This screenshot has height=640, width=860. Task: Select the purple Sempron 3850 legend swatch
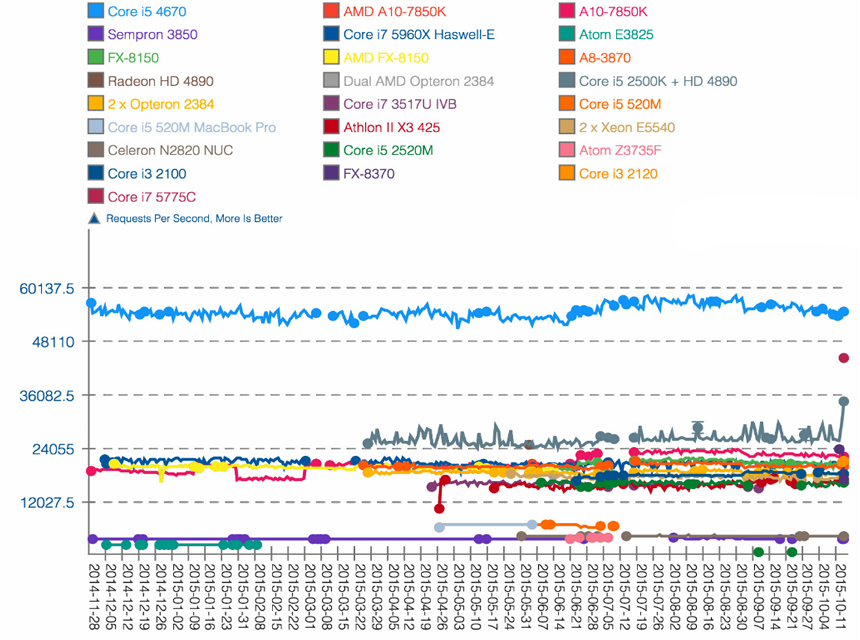[x=95, y=34]
